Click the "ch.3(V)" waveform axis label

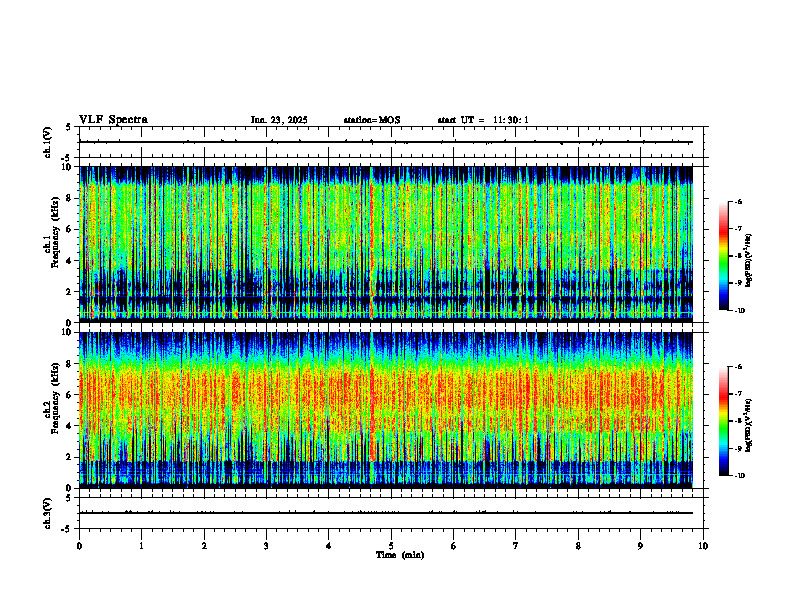[47, 513]
